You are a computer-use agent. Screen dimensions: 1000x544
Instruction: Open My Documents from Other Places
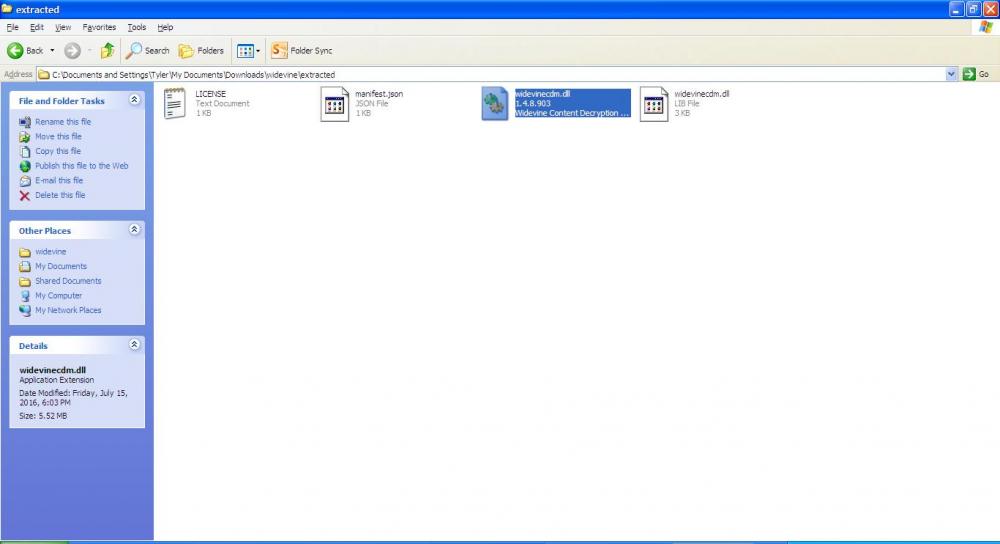coord(61,267)
